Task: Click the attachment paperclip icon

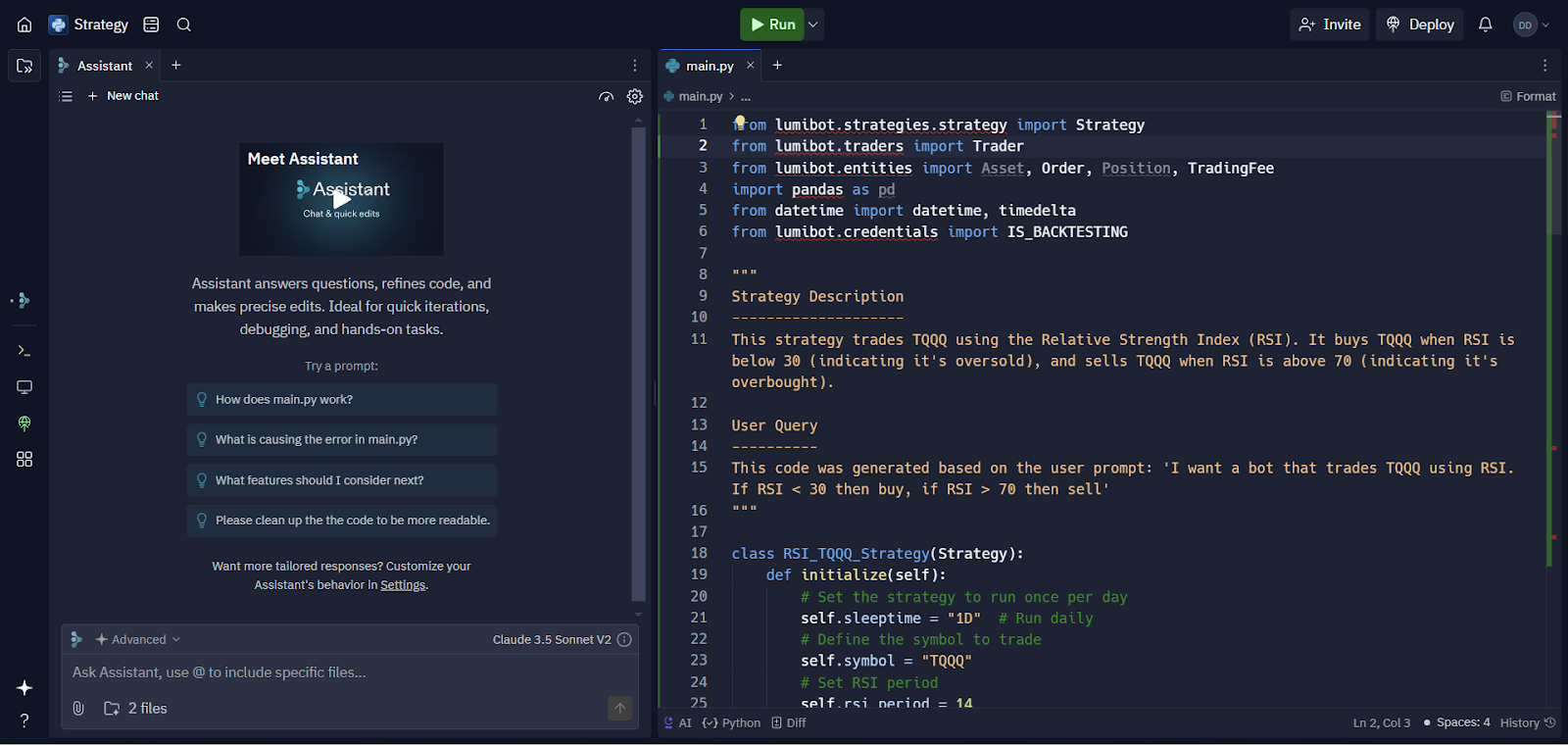Action: pyautogui.click(x=78, y=708)
